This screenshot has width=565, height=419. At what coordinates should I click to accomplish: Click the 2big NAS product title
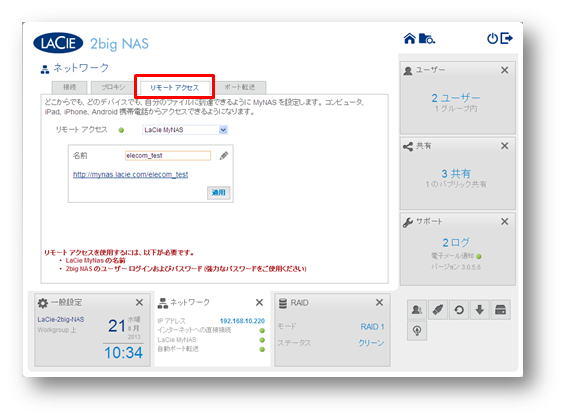pos(119,44)
